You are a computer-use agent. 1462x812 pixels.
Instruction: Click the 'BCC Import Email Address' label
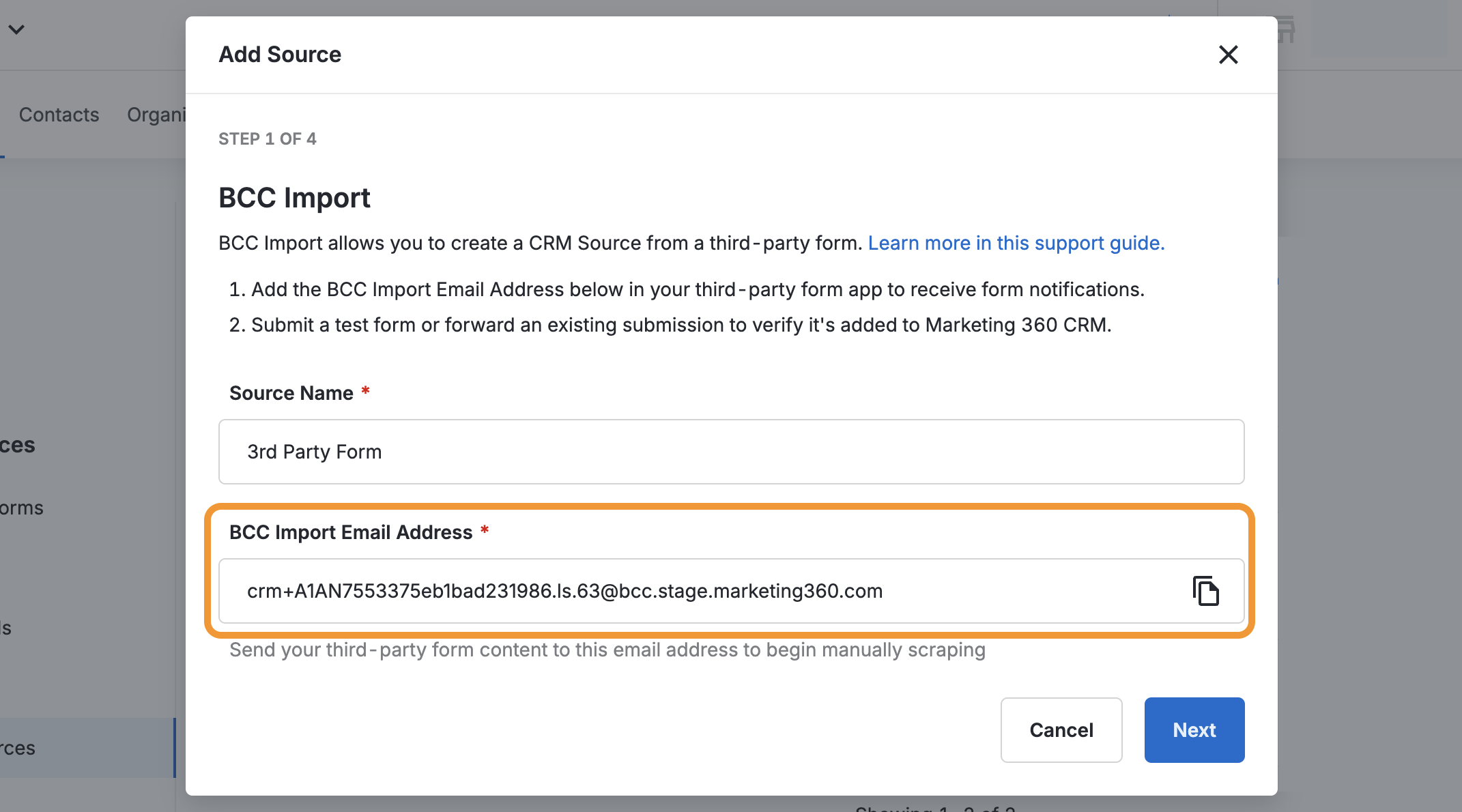351,532
